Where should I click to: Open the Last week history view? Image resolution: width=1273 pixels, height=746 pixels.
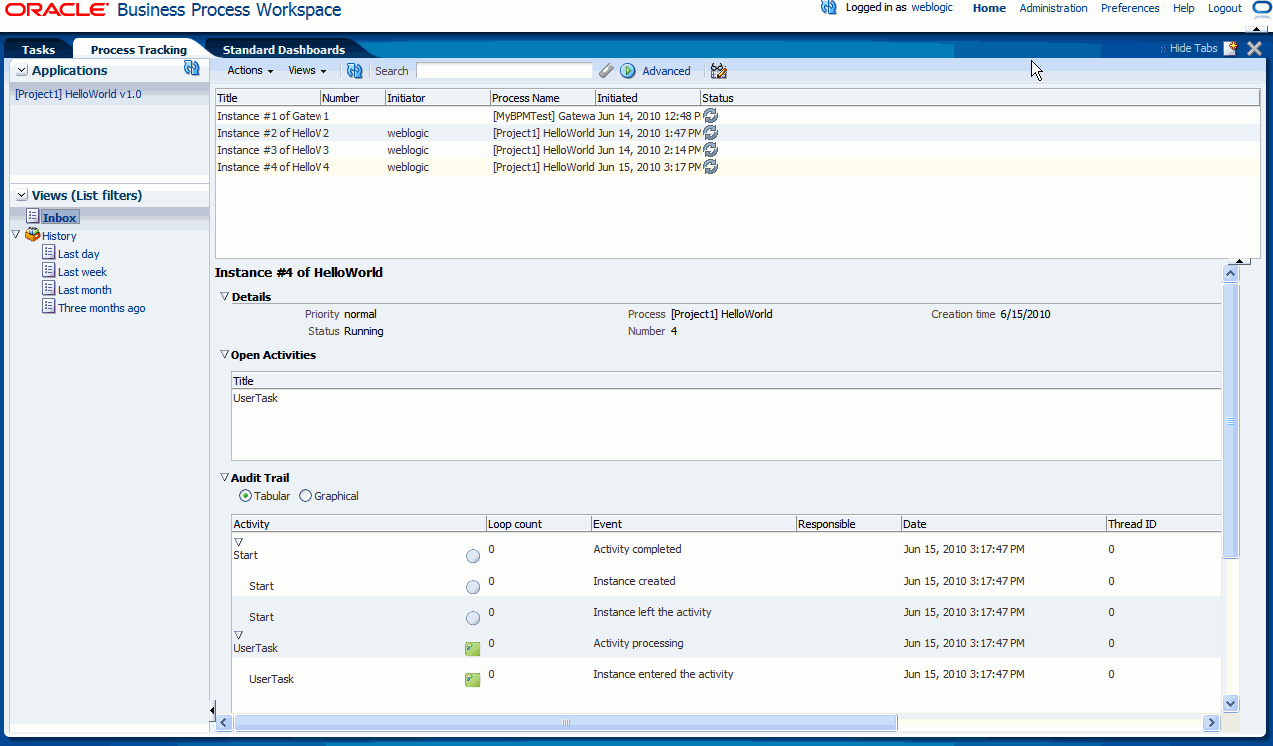82,272
